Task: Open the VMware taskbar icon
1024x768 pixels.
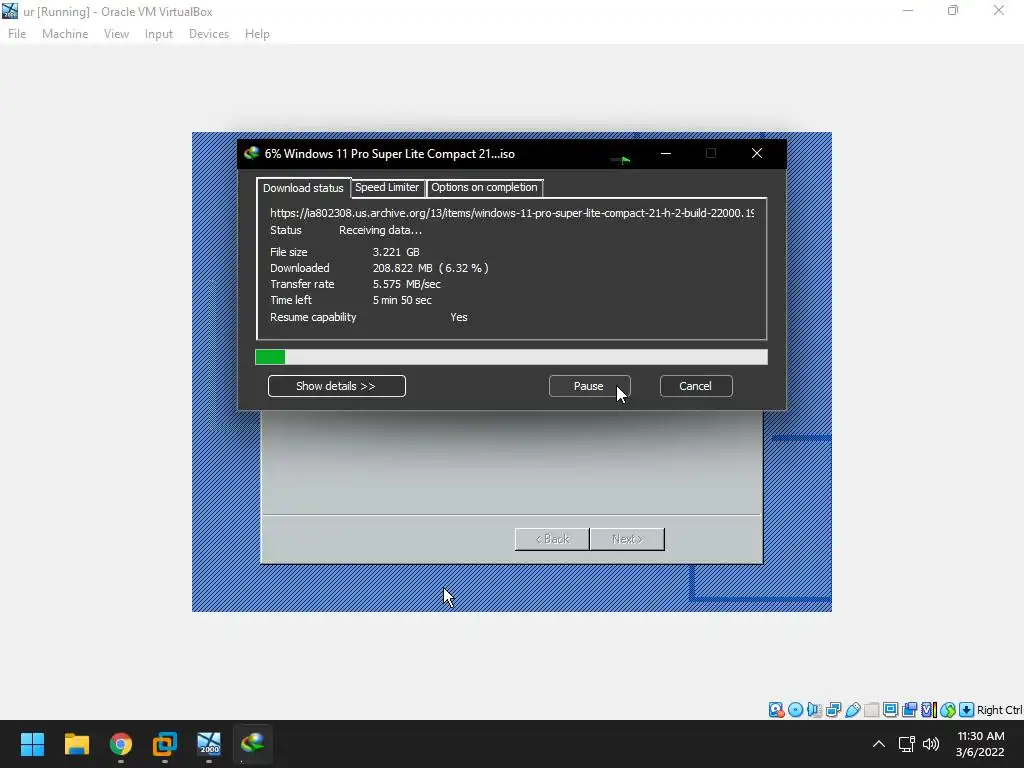Action: pos(165,744)
